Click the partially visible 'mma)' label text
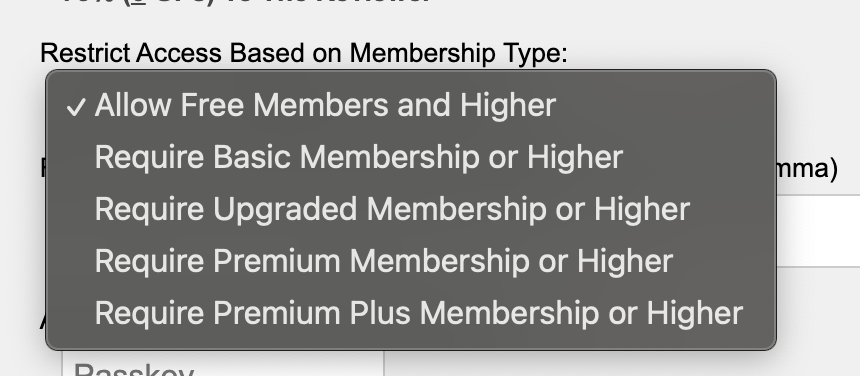Viewport: 860px width, 376px height. point(806,169)
